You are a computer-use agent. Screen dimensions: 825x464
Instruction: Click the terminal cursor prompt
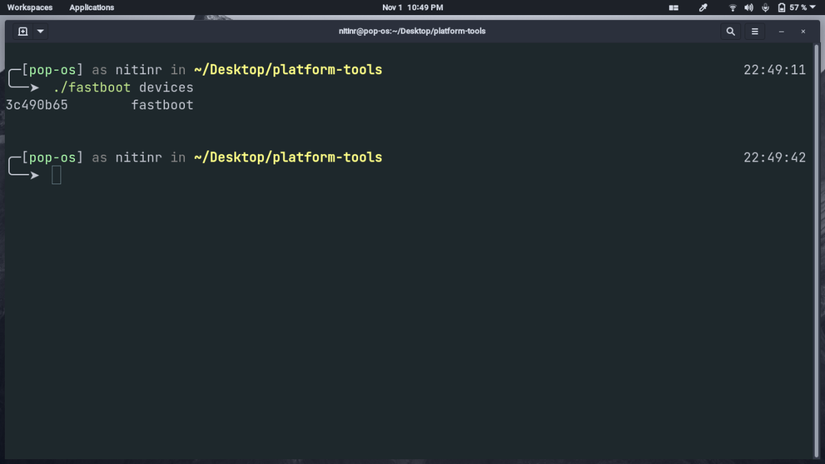click(x=56, y=175)
